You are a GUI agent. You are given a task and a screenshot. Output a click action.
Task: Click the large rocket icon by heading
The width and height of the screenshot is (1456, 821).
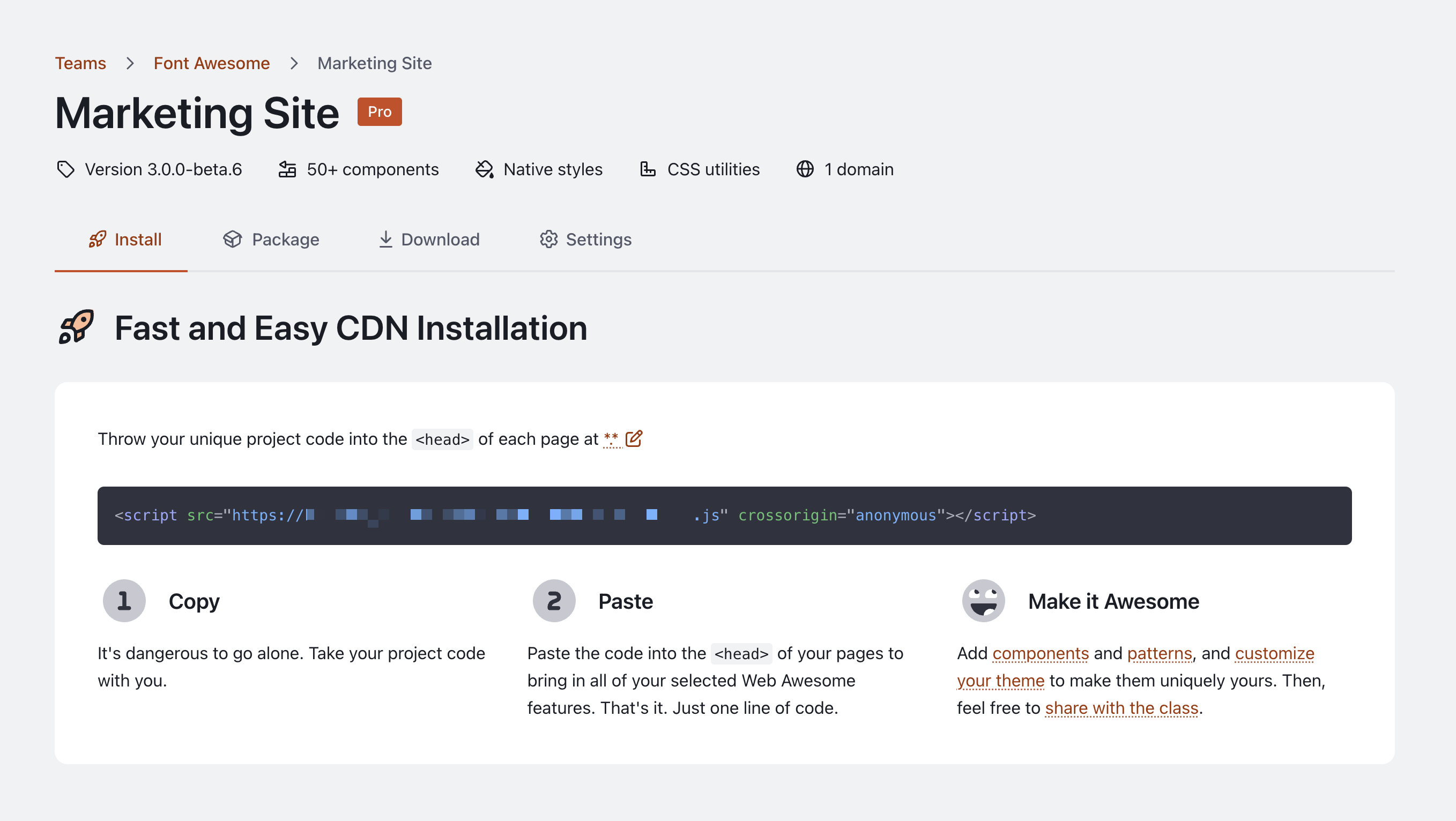(76, 327)
